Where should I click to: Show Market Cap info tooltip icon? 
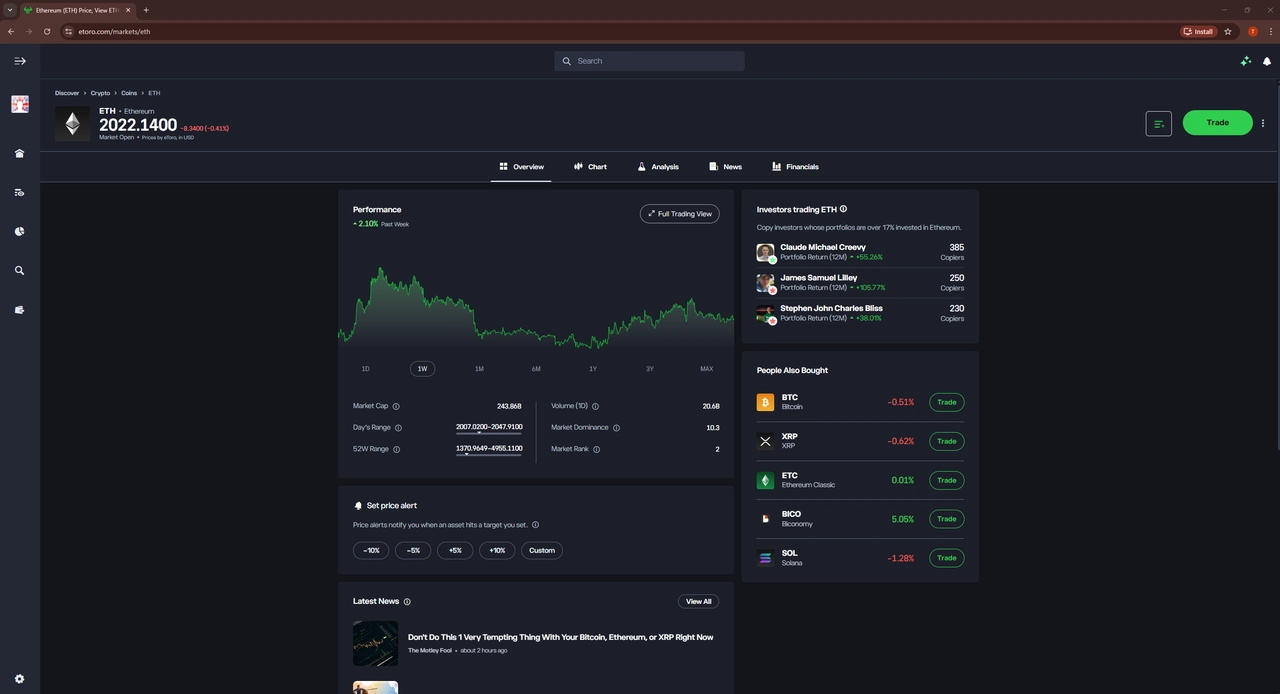coord(396,406)
